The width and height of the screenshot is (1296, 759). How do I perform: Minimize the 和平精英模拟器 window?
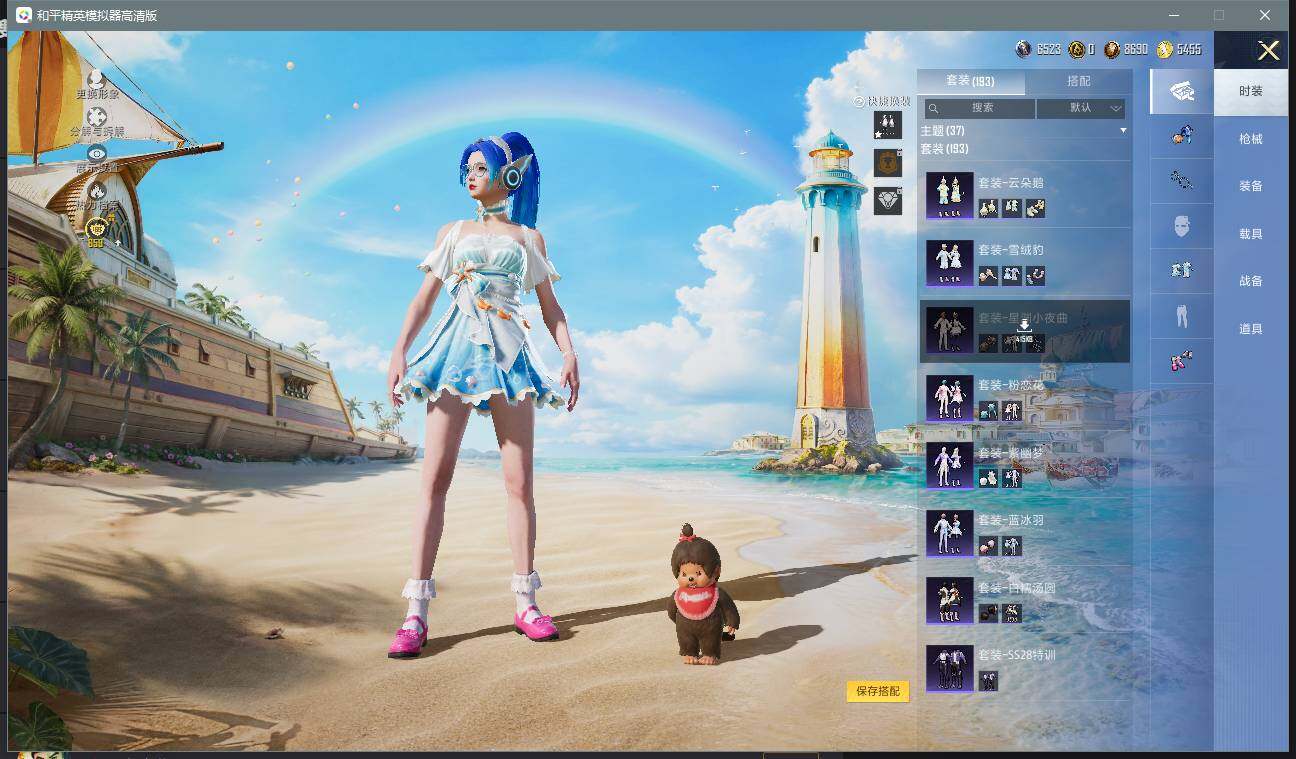1172,15
